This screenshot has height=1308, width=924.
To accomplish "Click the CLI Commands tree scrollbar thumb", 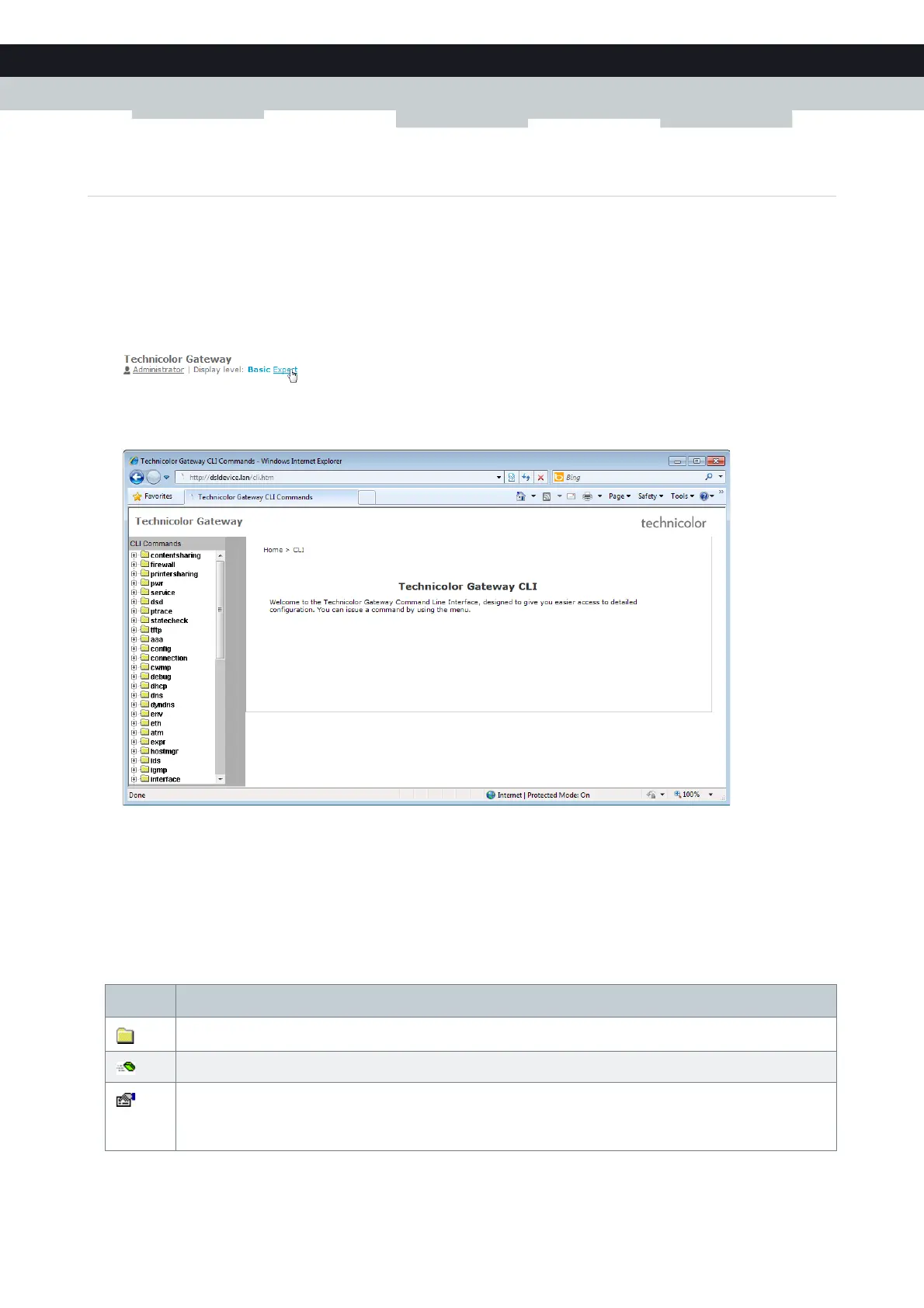I will tap(221, 610).
